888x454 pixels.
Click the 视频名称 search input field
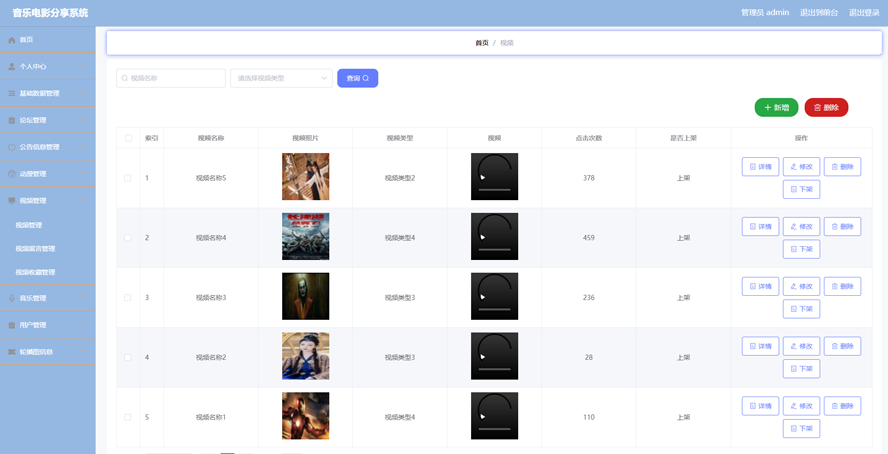[x=171, y=78]
